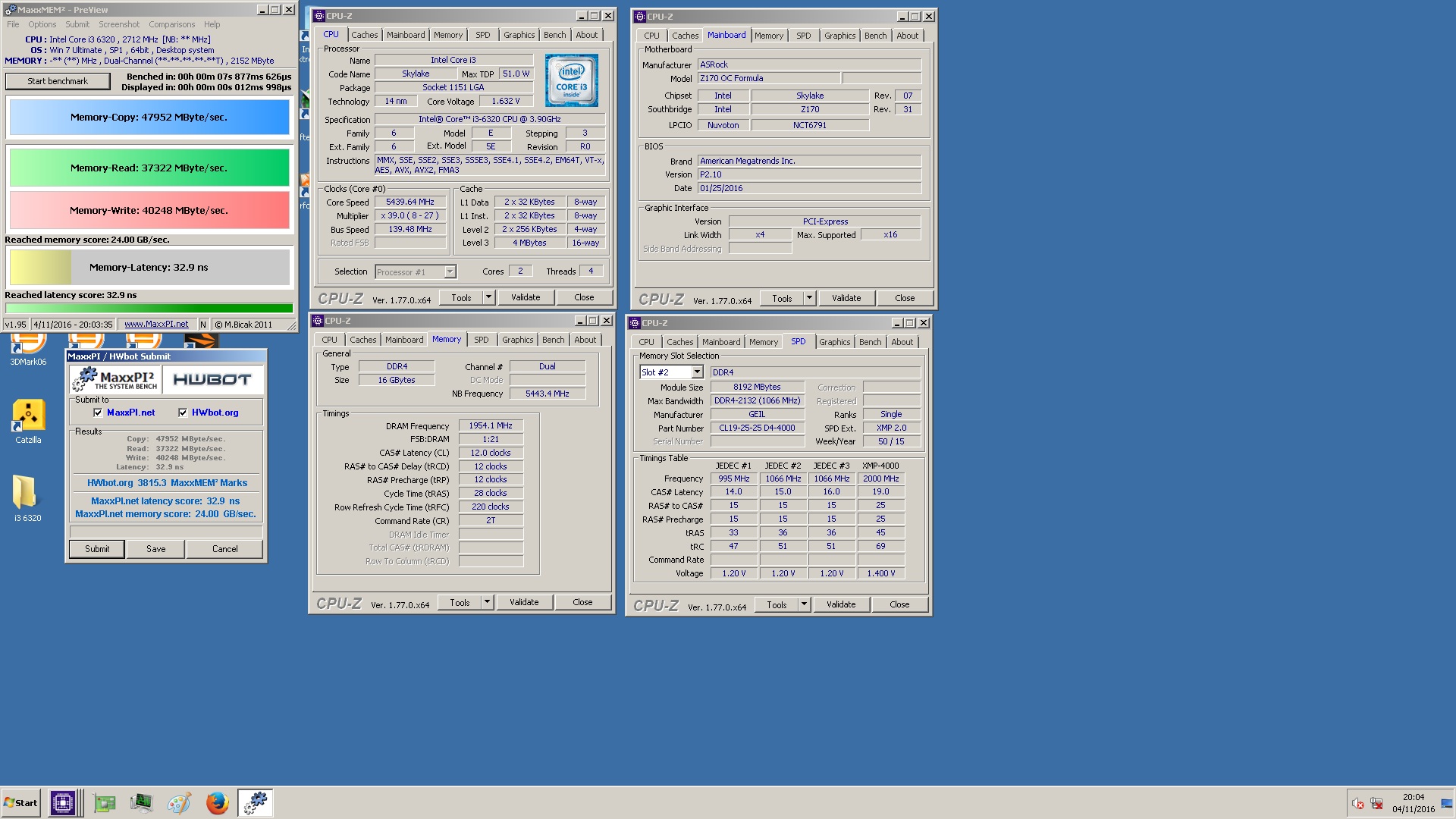
Task: Click the DRAM Frequency value 1954.1 MHz
Action: (x=491, y=425)
